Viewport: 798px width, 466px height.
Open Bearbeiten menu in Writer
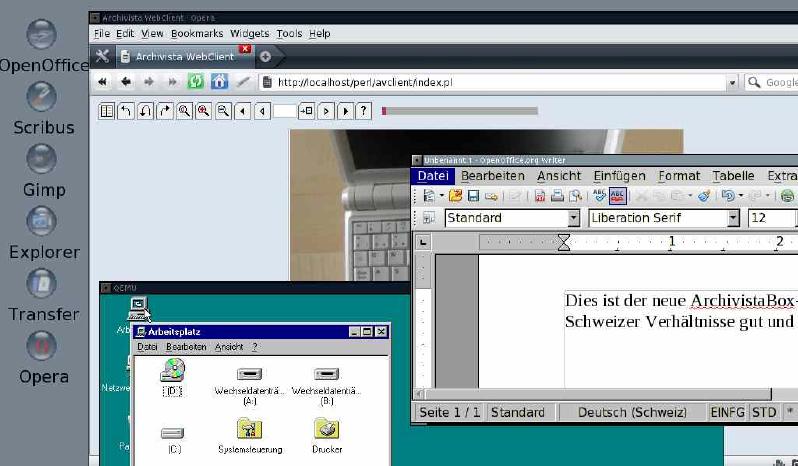[493, 176]
